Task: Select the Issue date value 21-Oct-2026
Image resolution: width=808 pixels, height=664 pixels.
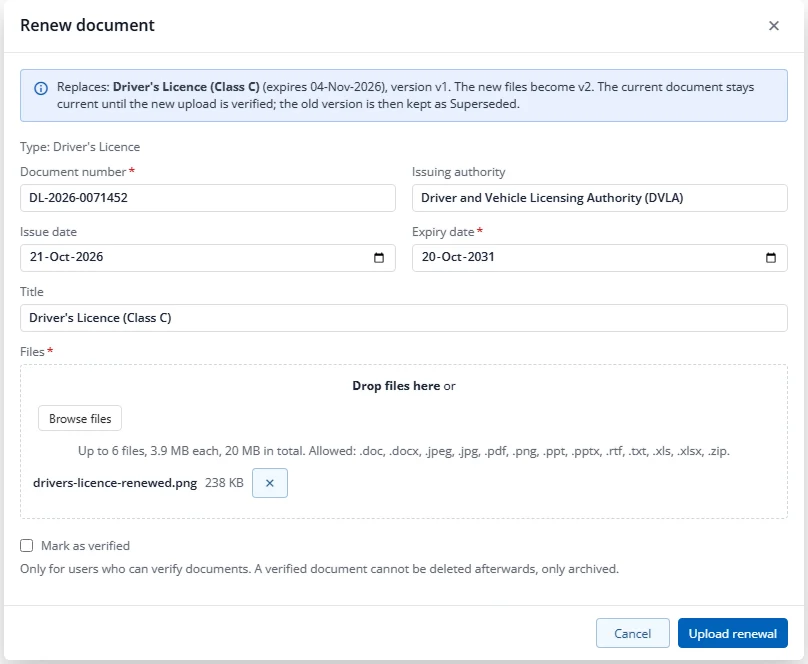Action: pyautogui.click(x=66, y=257)
